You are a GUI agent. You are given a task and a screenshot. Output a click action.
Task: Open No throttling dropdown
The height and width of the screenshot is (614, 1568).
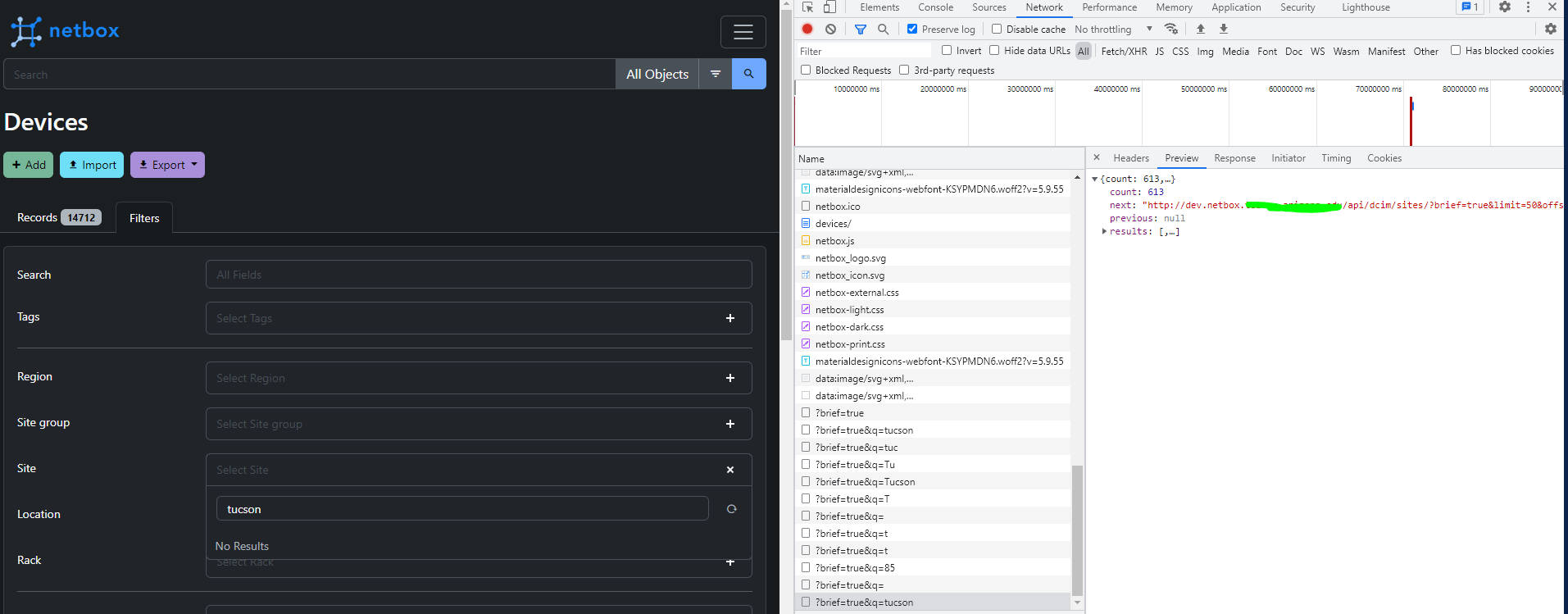pos(1113,29)
